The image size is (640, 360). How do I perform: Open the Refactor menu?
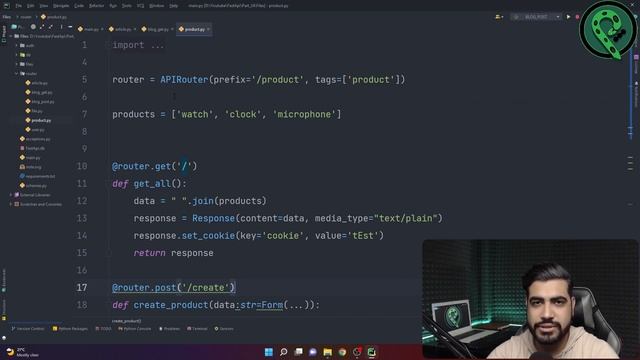[x=96, y=6]
